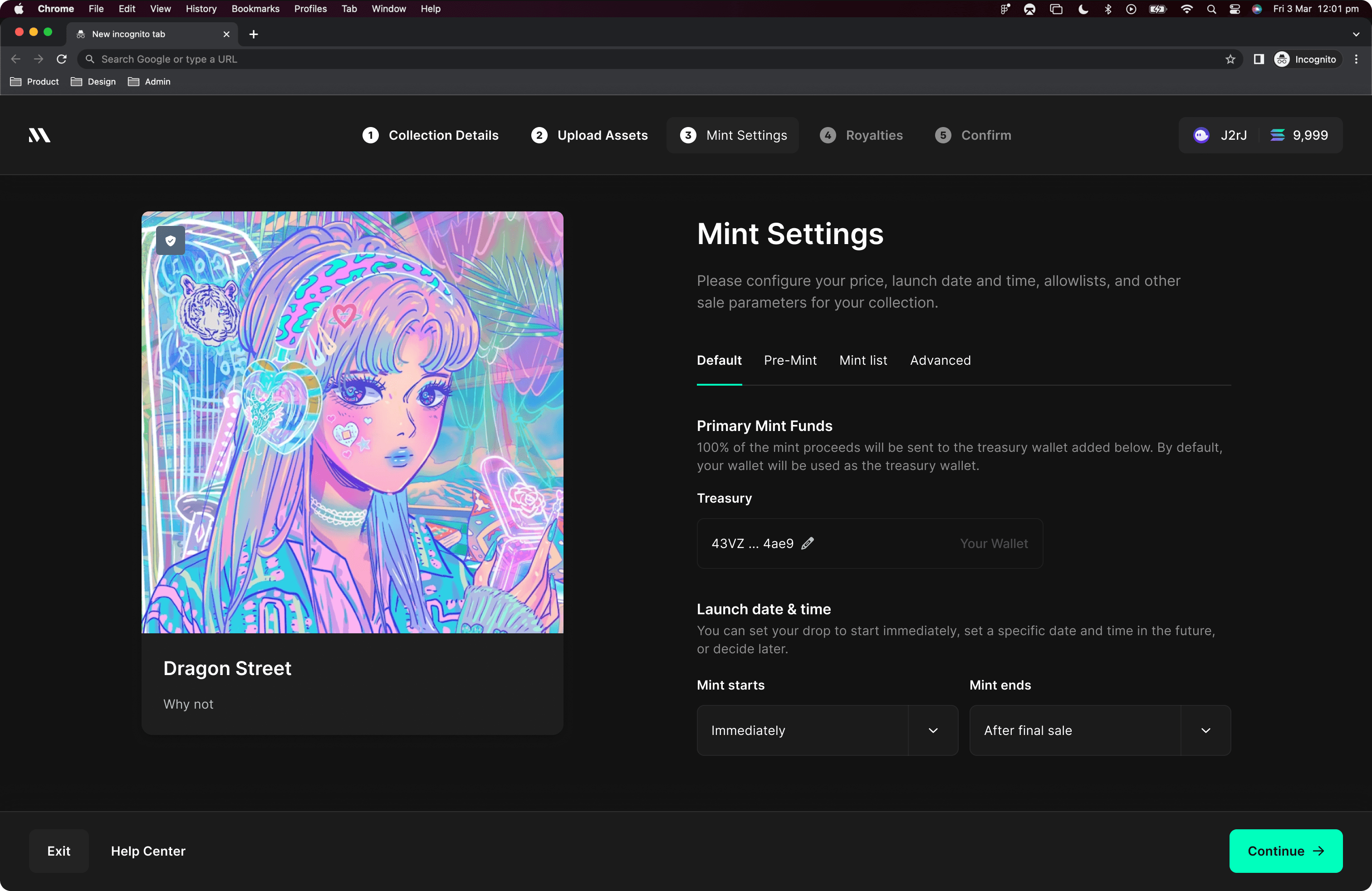Click the Solana balance icon beside 9,999
This screenshot has height=891, width=1372.
pos(1278,136)
